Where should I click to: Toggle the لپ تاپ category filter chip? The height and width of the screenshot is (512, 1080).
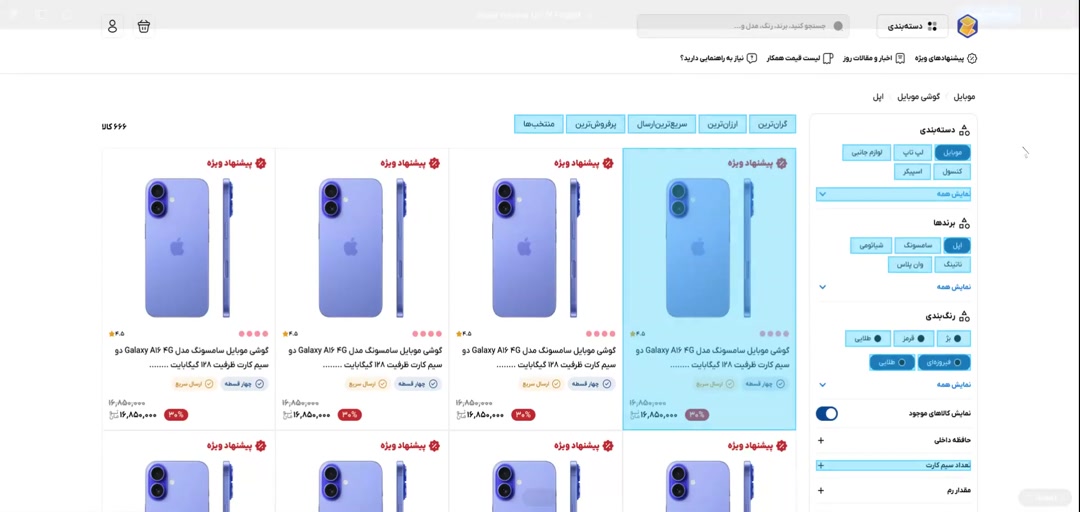click(x=913, y=152)
